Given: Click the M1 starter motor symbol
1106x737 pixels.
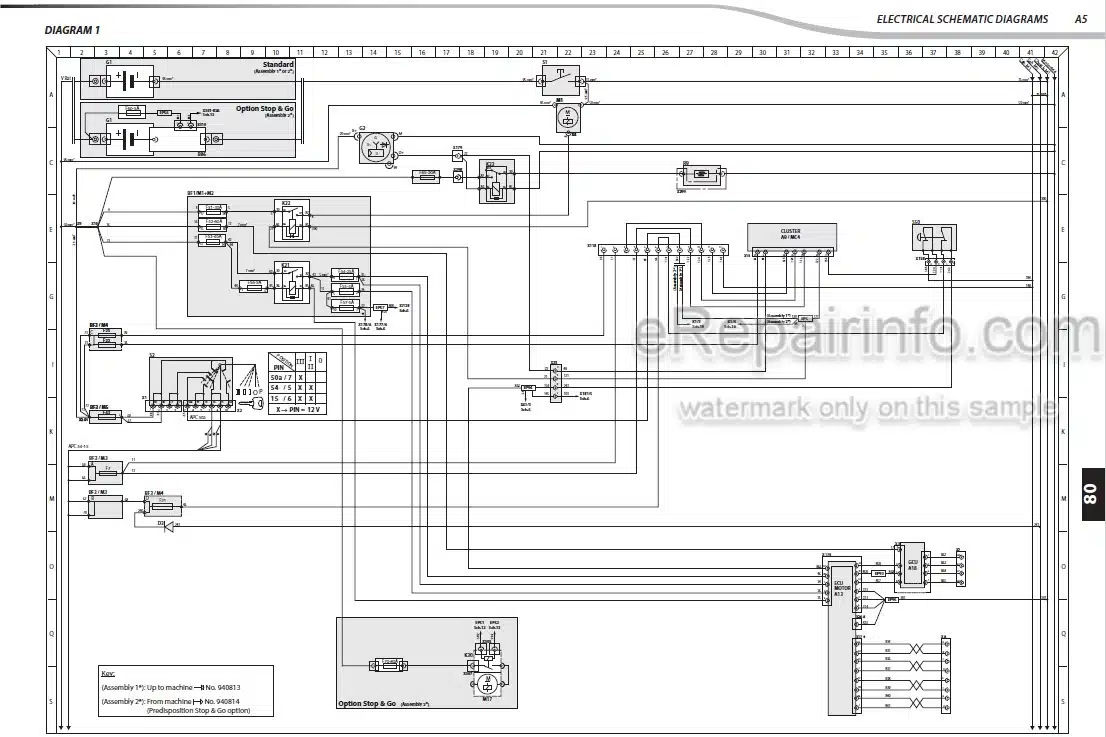Looking at the screenshot, I should point(568,118).
